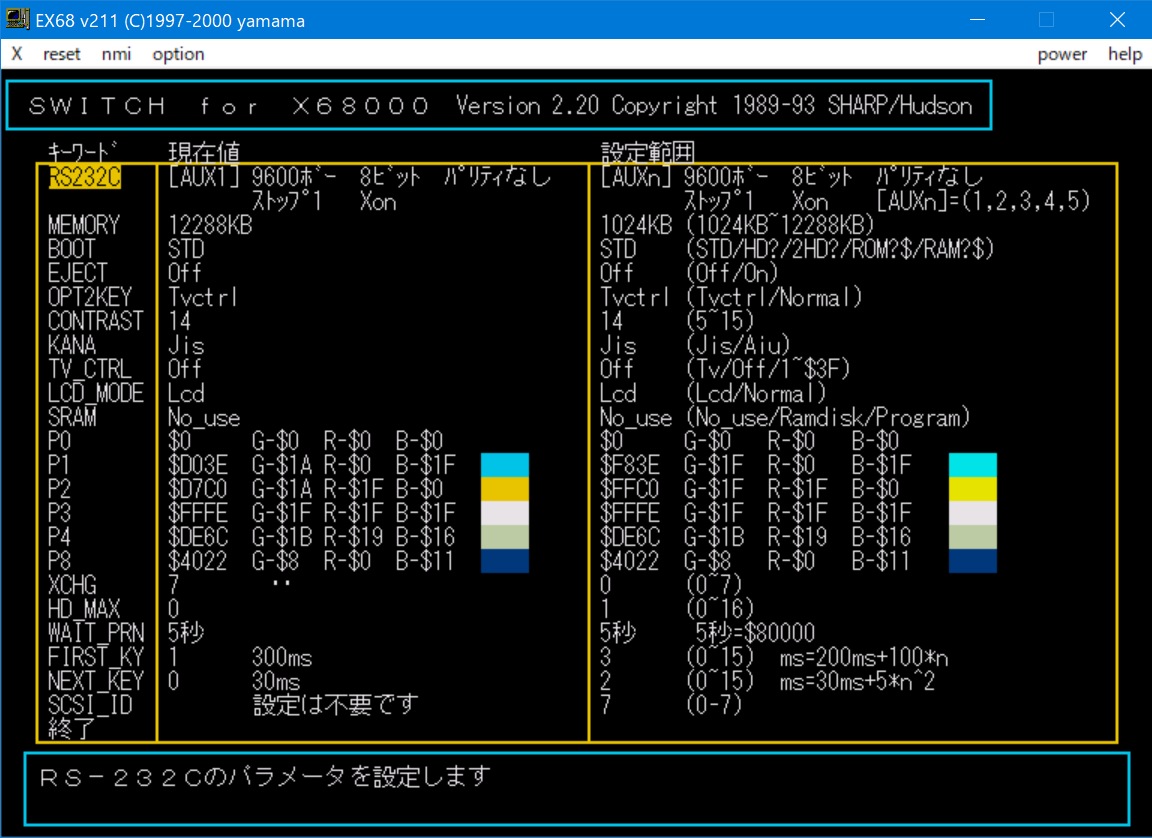Select the XCHG keyword row
This screenshot has height=838, width=1152.
(72, 585)
